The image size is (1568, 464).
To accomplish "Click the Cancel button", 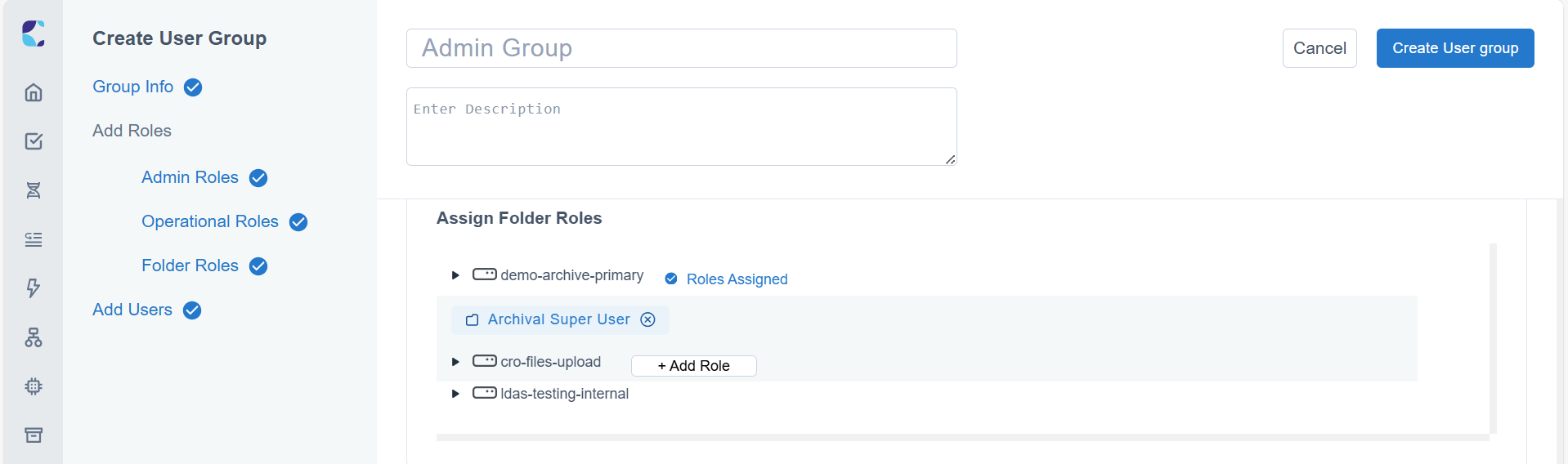I will pyautogui.click(x=1319, y=48).
